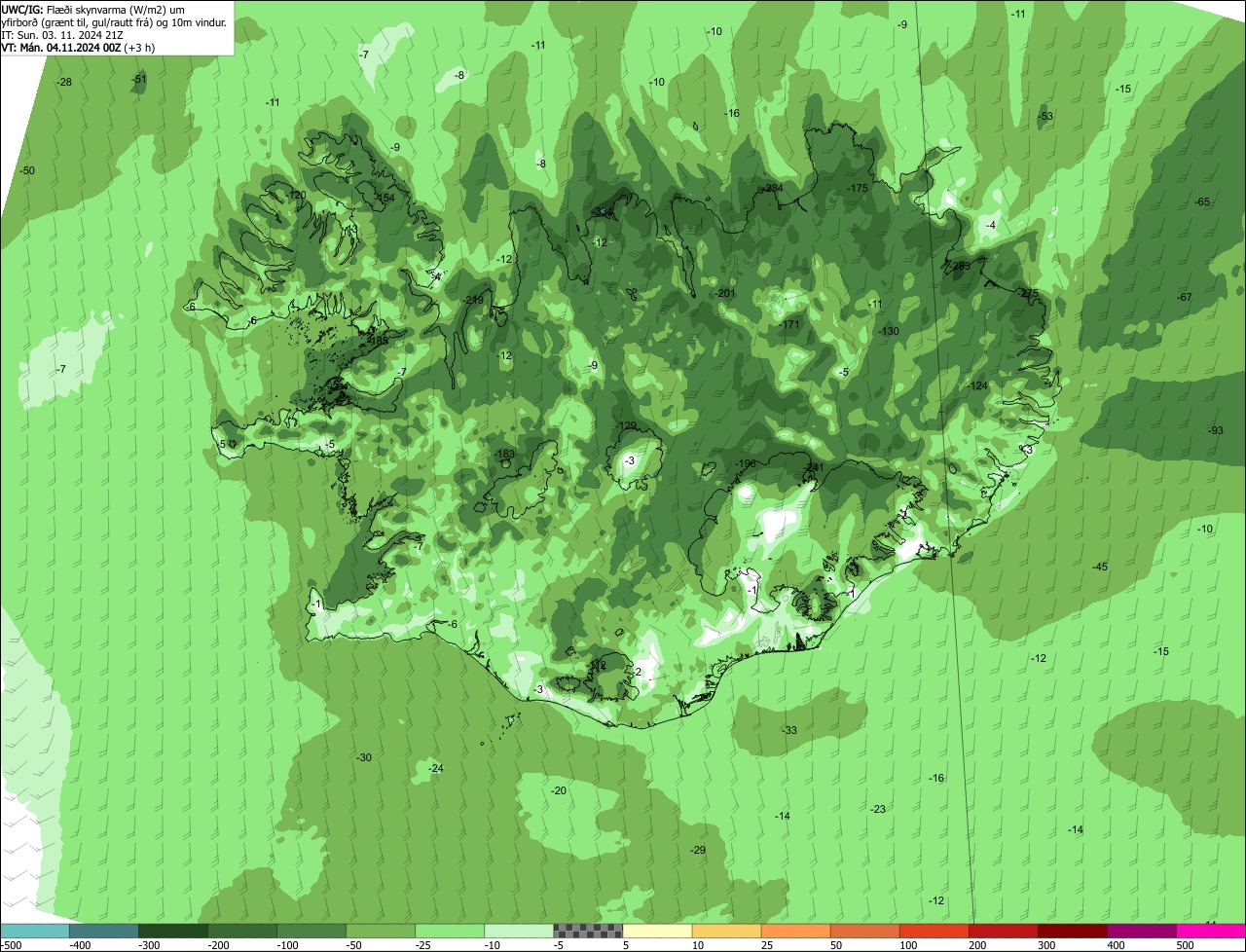
Task: Click the darkest green -300 to -200 swatch
Action: [172, 931]
